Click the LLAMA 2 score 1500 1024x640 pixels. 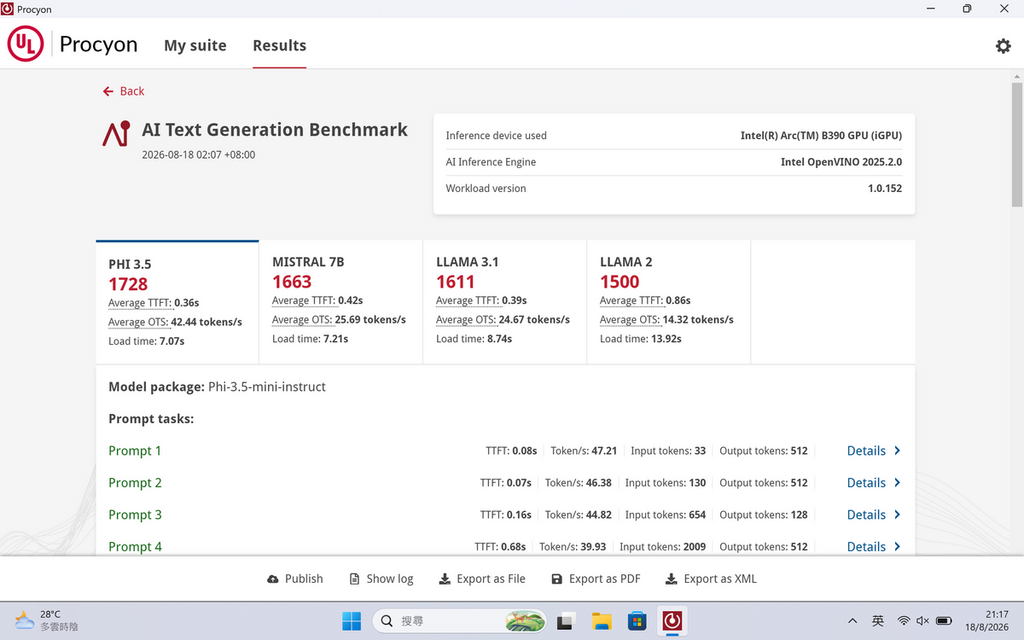coord(620,282)
